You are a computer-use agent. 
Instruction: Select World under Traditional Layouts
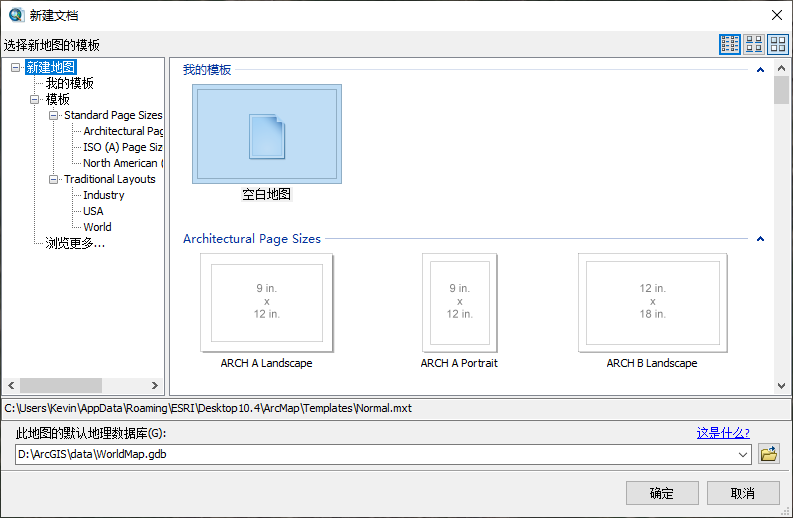pyautogui.click(x=97, y=228)
